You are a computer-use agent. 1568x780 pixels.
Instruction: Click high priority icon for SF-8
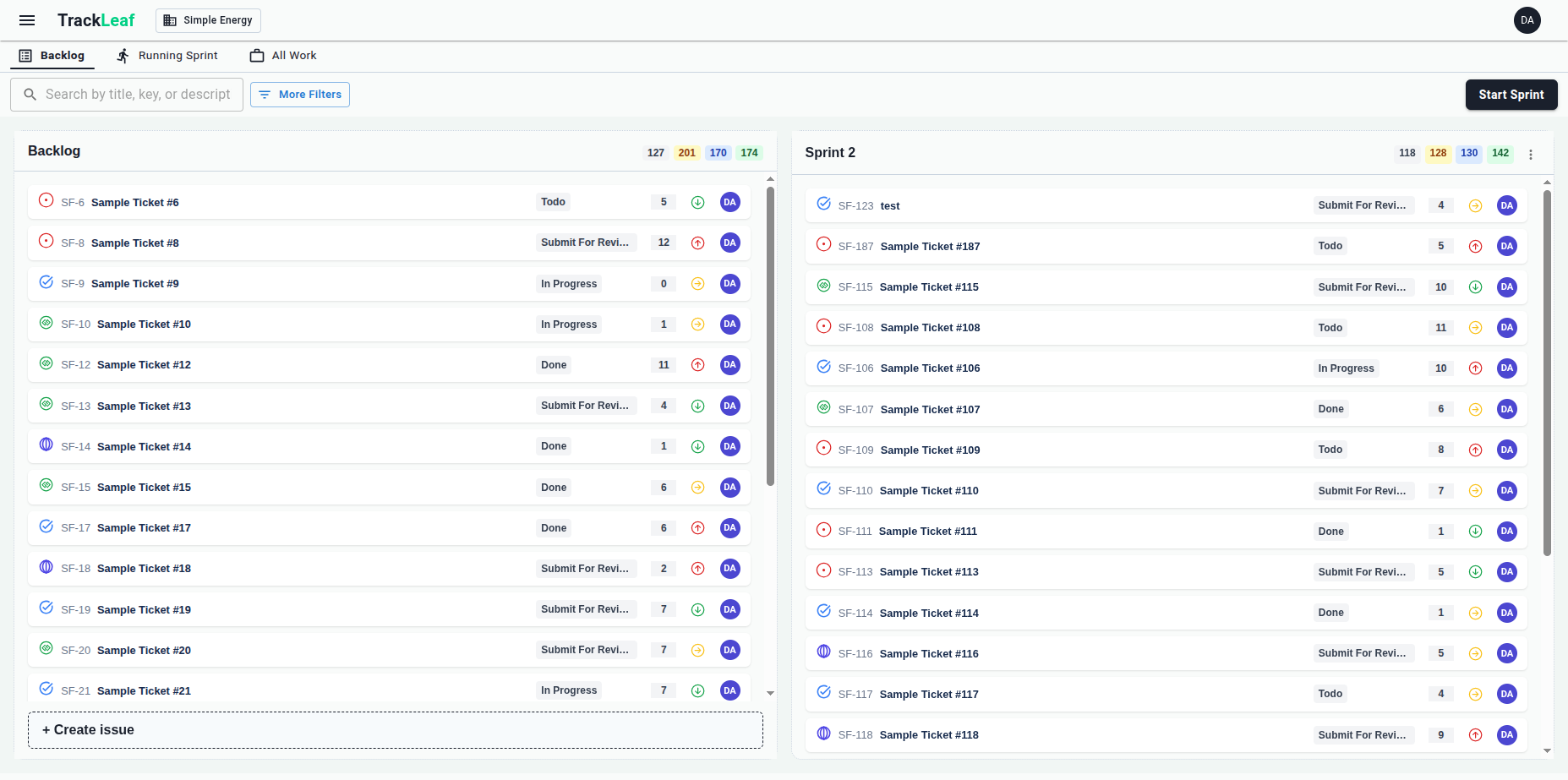[698, 243]
